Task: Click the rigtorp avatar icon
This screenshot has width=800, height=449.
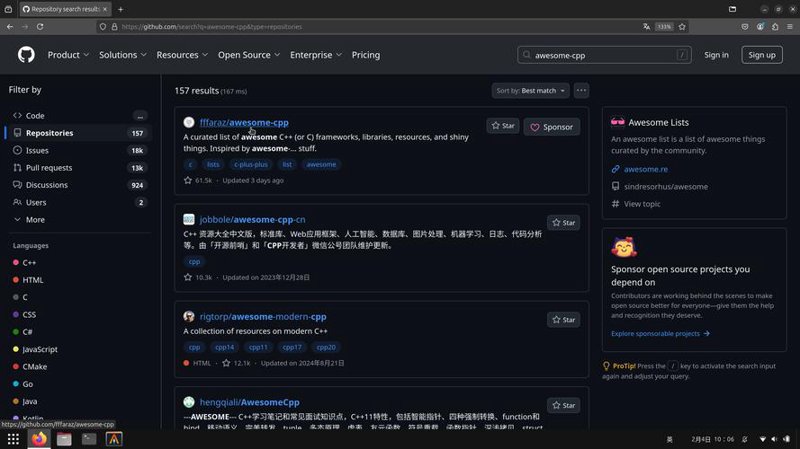Action: (189, 316)
